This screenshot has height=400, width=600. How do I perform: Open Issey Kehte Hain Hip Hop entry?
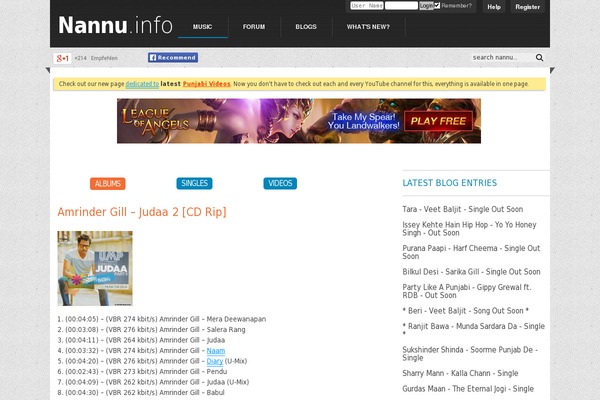[x=469, y=229]
